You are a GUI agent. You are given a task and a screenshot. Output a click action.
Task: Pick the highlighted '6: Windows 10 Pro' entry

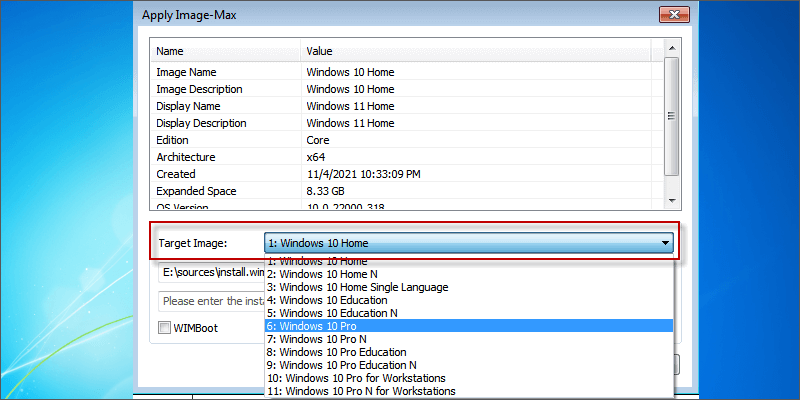[469, 326]
